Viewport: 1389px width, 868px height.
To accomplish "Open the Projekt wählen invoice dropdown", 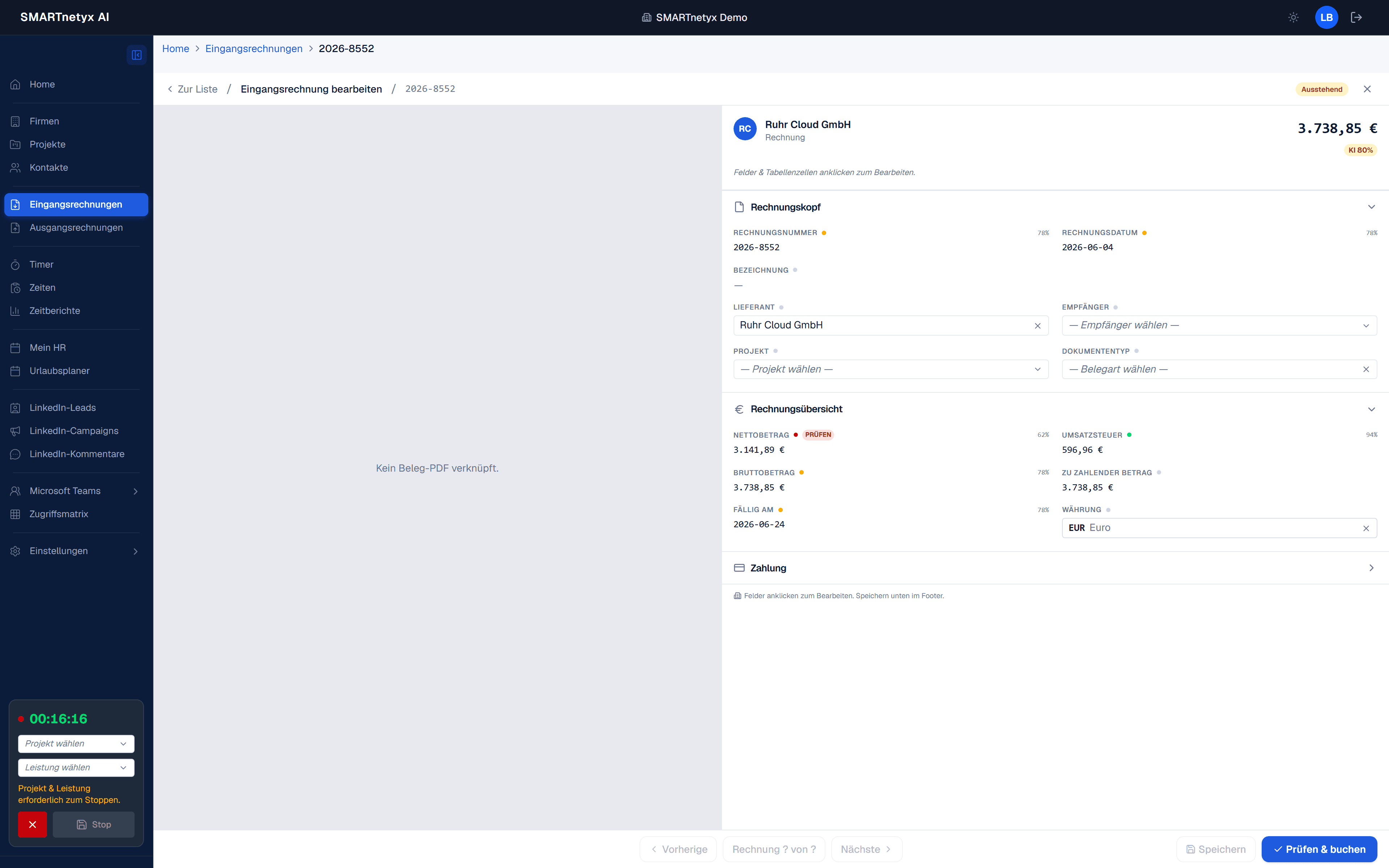I will pyautogui.click(x=891, y=369).
